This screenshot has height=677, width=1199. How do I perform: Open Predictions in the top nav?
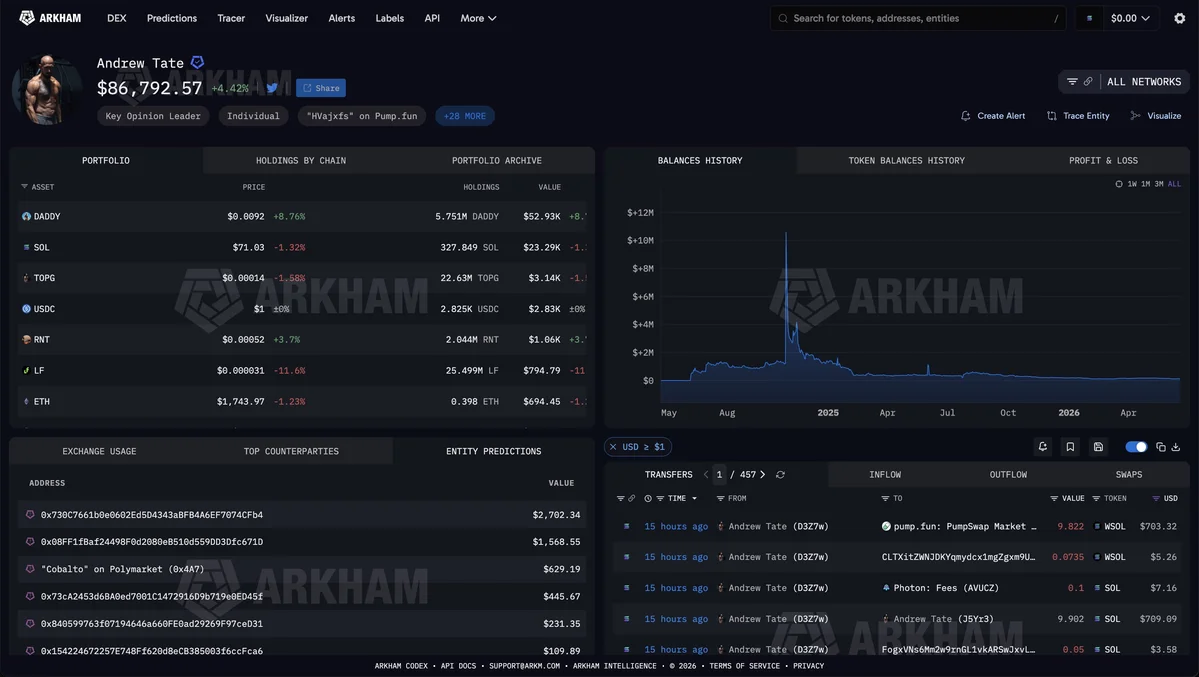tap(172, 18)
